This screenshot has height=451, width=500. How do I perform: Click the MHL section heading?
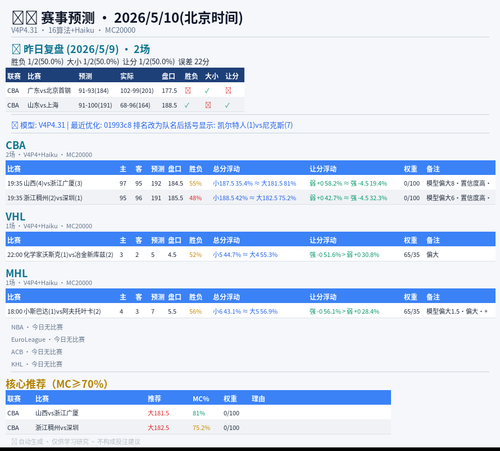[x=17, y=273]
